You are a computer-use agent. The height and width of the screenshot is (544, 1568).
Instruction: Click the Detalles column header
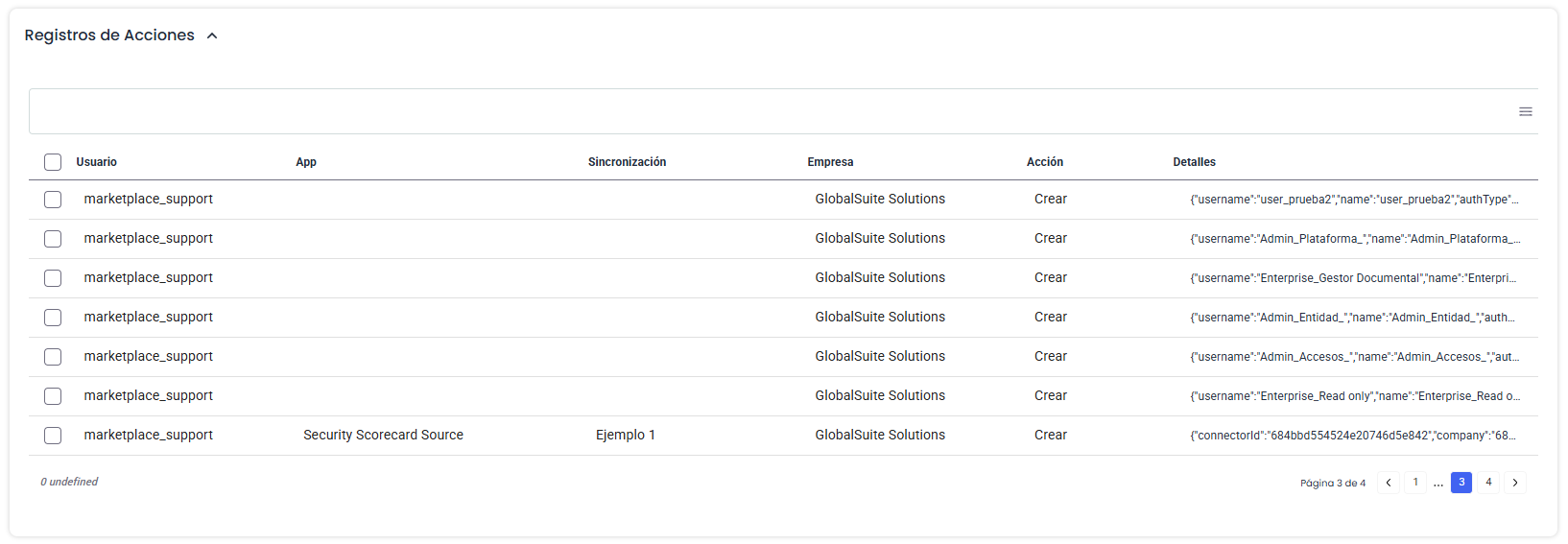pyautogui.click(x=1194, y=162)
